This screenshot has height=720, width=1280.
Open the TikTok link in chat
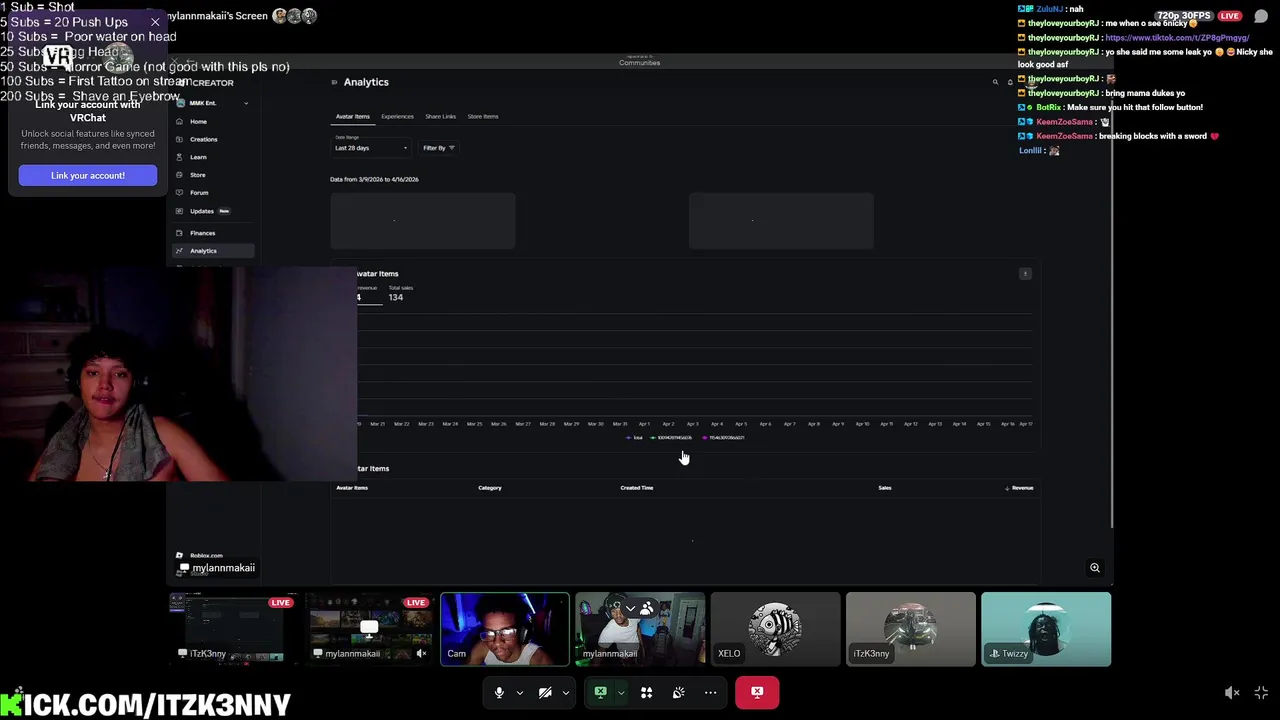[1177, 37]
